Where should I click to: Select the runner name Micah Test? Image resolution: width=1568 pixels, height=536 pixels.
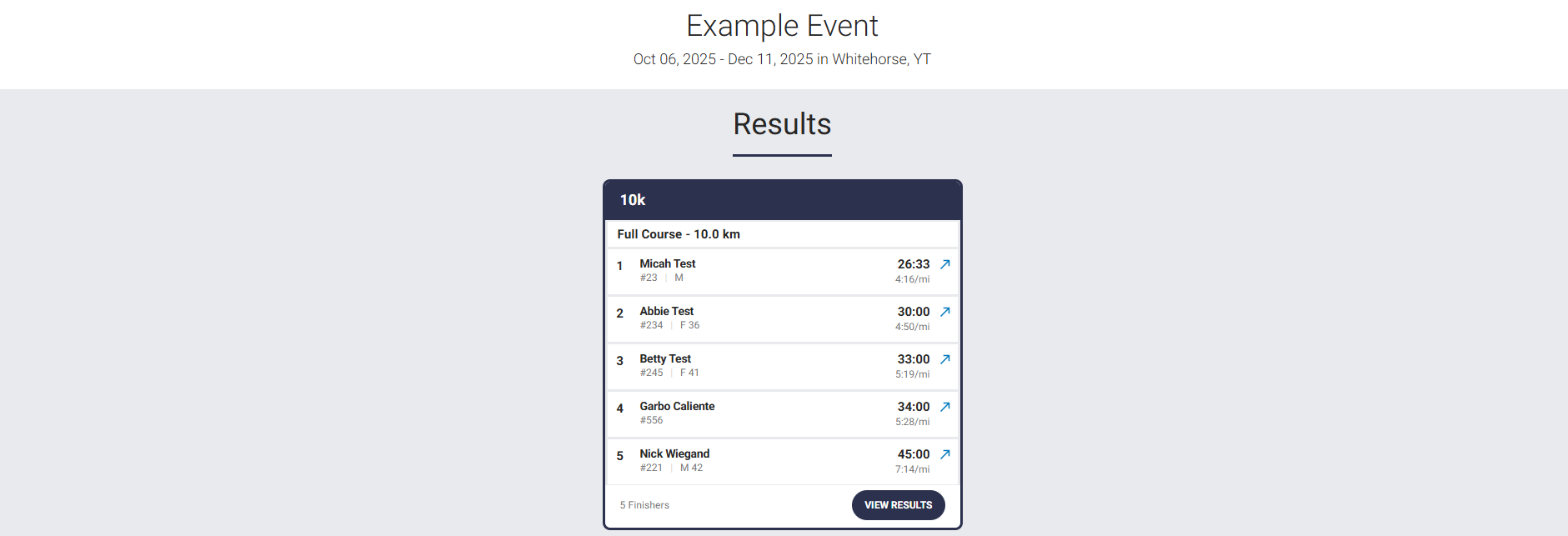pos(667,263)
